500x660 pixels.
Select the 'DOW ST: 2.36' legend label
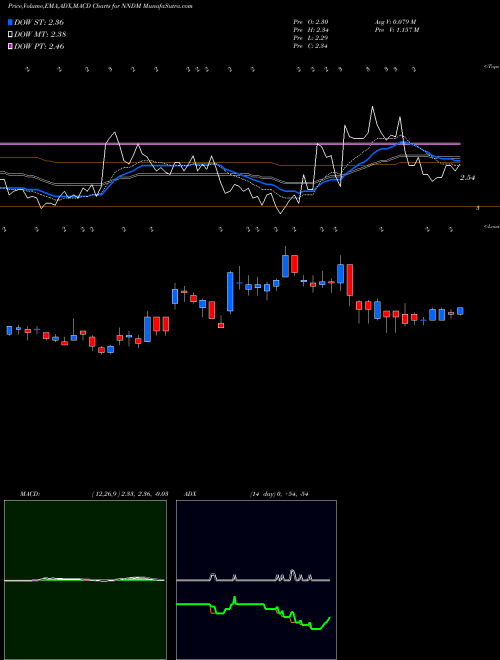pyautogui.click(x=39, y=22)
